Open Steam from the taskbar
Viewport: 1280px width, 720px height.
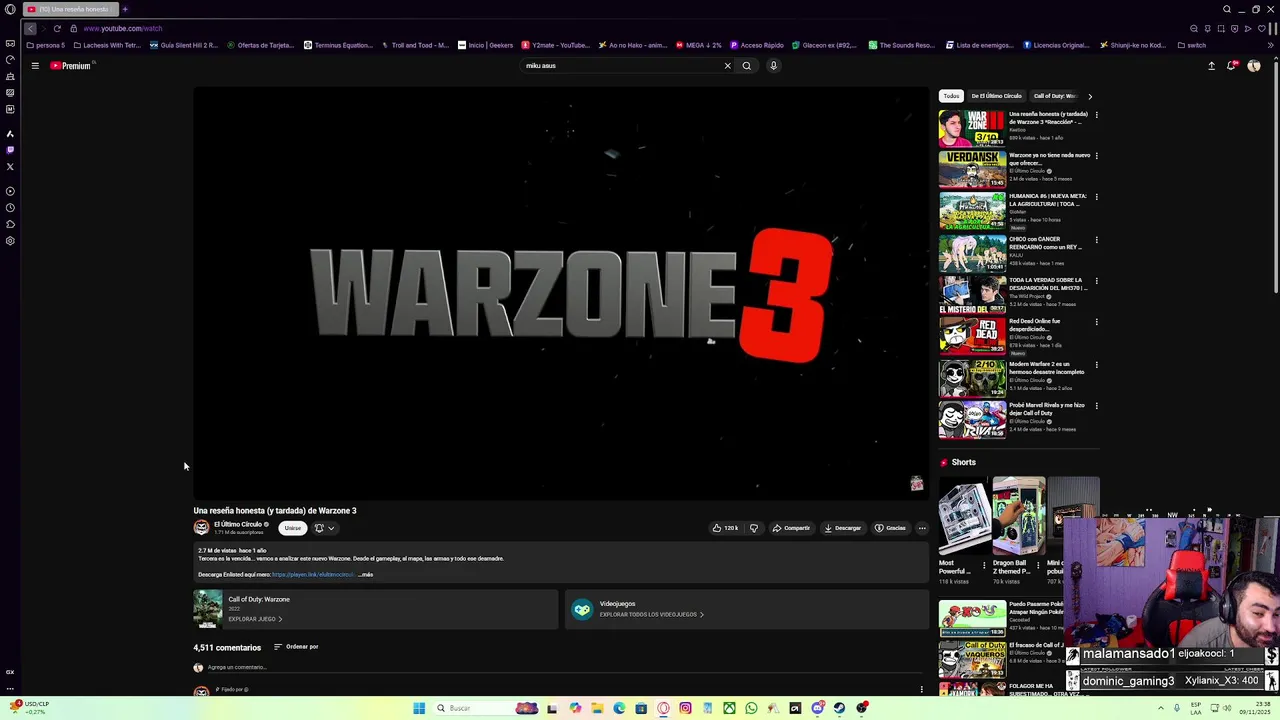(x=839, y=708)
